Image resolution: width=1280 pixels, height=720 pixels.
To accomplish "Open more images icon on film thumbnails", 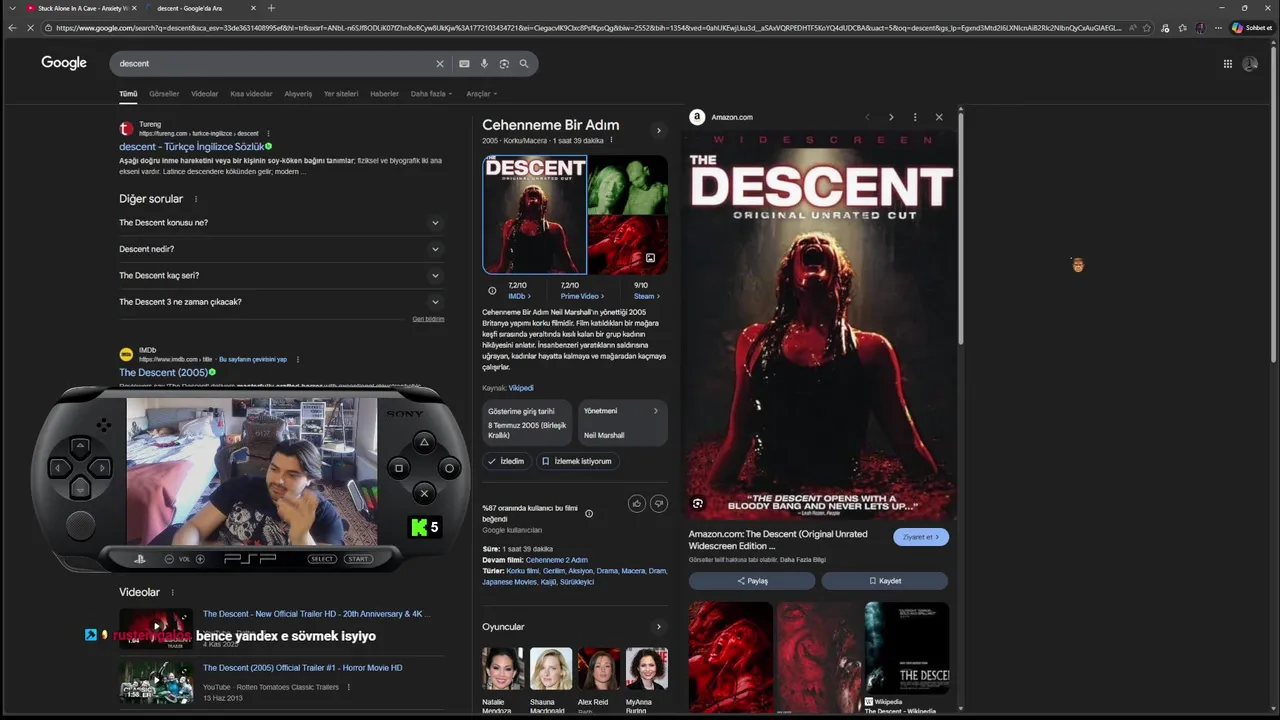I will pyautogui.click(x=650, y=258).
